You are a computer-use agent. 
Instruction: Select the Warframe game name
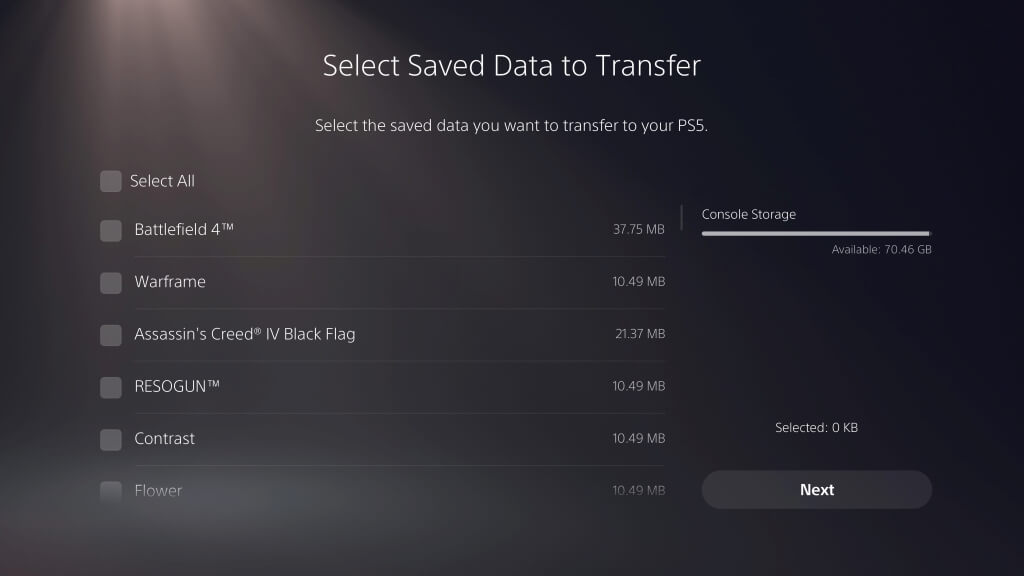pyautogui.click(x=170, y=282)
